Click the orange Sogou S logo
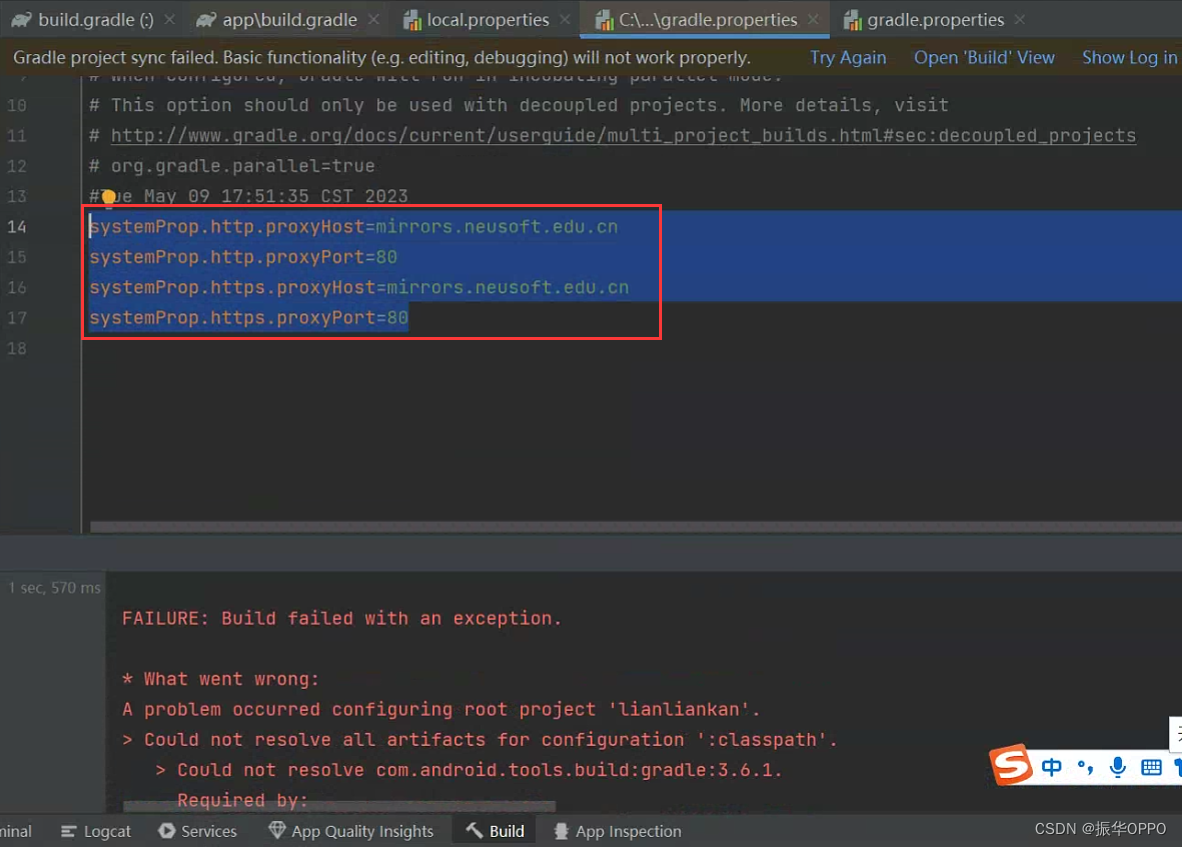The height and width of the screenshot is (847, 1182). [x=1009, y=766]
